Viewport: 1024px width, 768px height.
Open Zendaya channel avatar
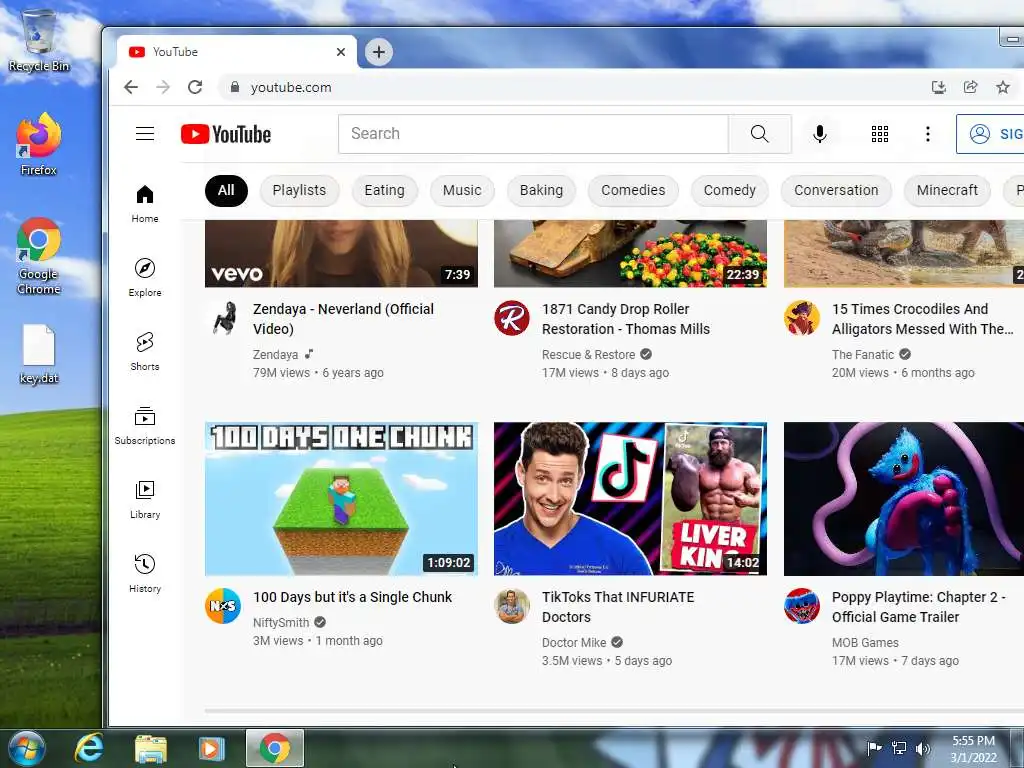click(x=223, y=318)
